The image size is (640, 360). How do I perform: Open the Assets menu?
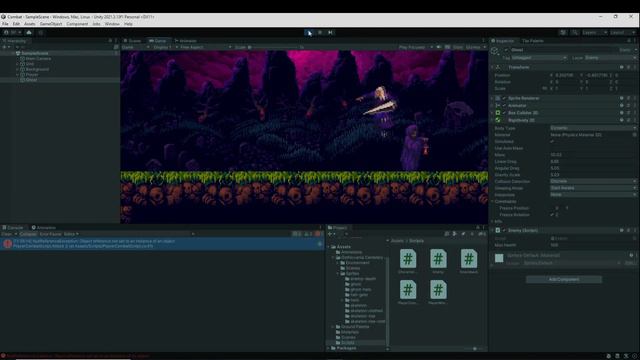pyautogui.click(x=29, y=24)
